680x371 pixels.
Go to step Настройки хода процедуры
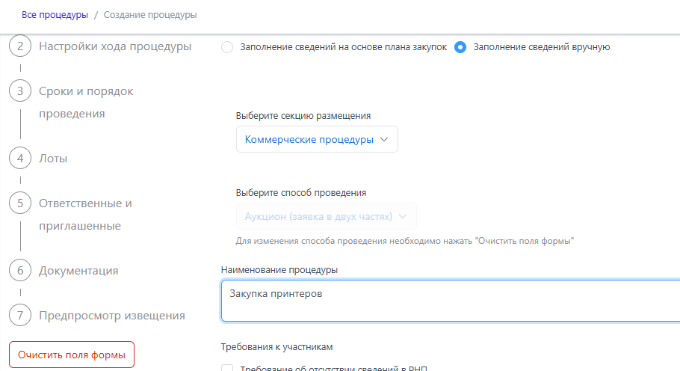point(115,46)
